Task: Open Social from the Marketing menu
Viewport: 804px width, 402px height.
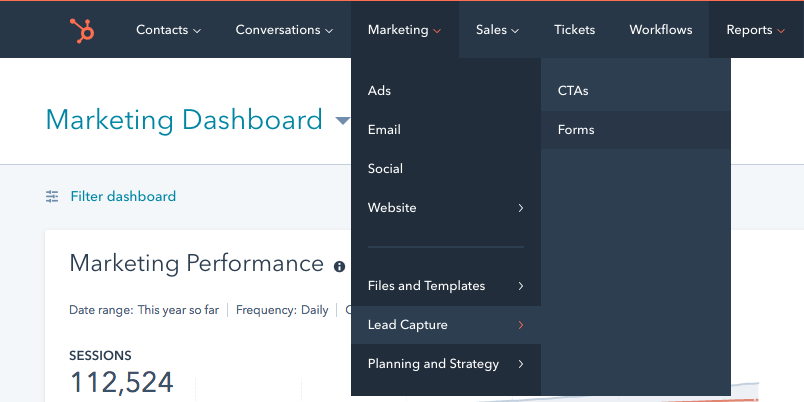Action: click(x=386, y=169)
